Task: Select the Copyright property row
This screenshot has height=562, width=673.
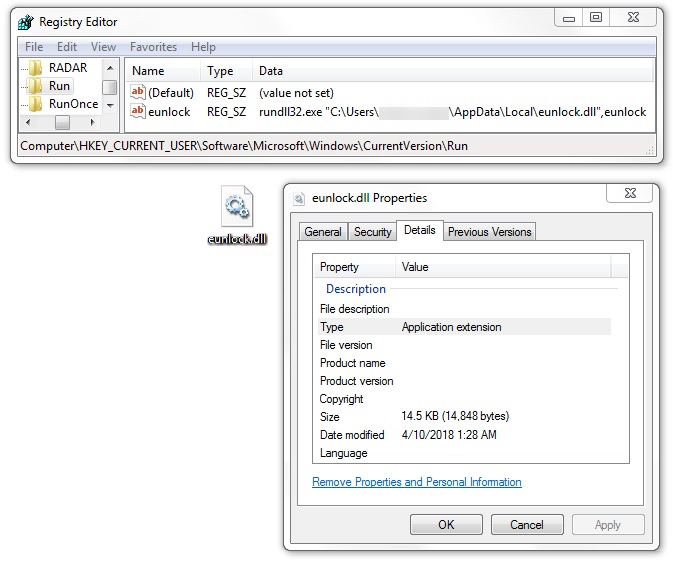Action: pos(465,399)
